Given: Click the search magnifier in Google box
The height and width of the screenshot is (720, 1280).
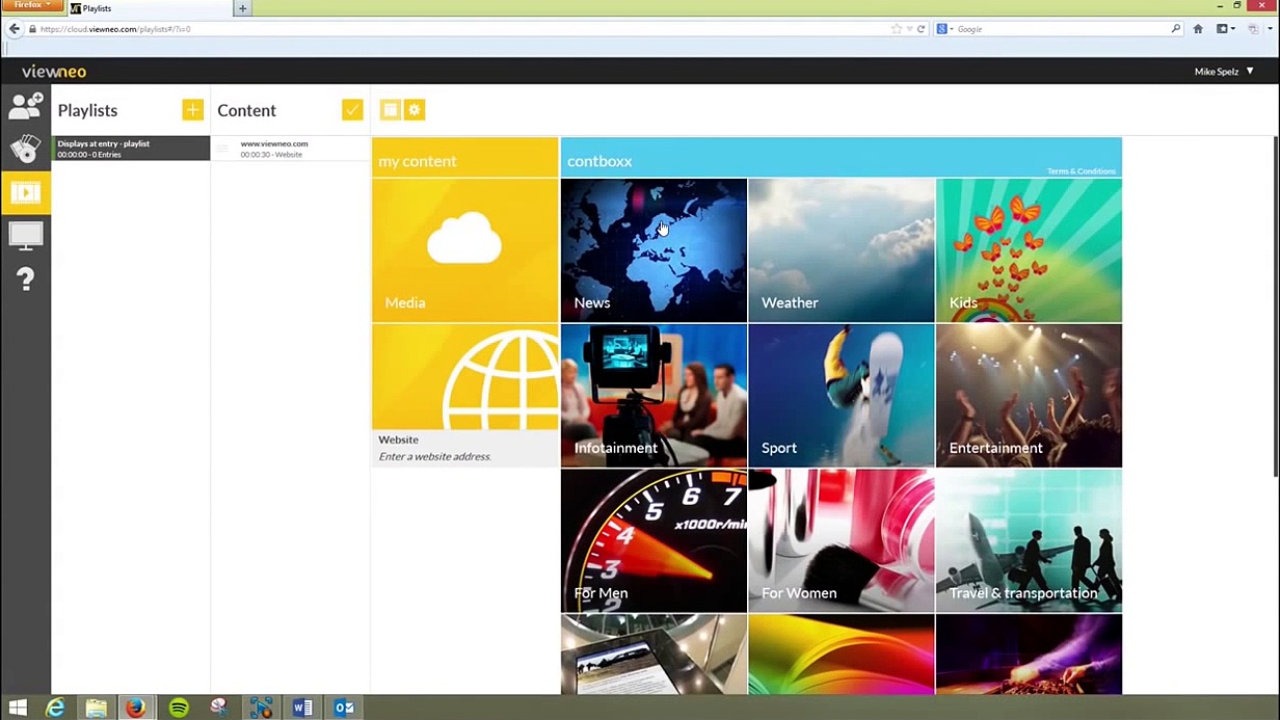Looking at the screenshot, I should click(1176, 29).
